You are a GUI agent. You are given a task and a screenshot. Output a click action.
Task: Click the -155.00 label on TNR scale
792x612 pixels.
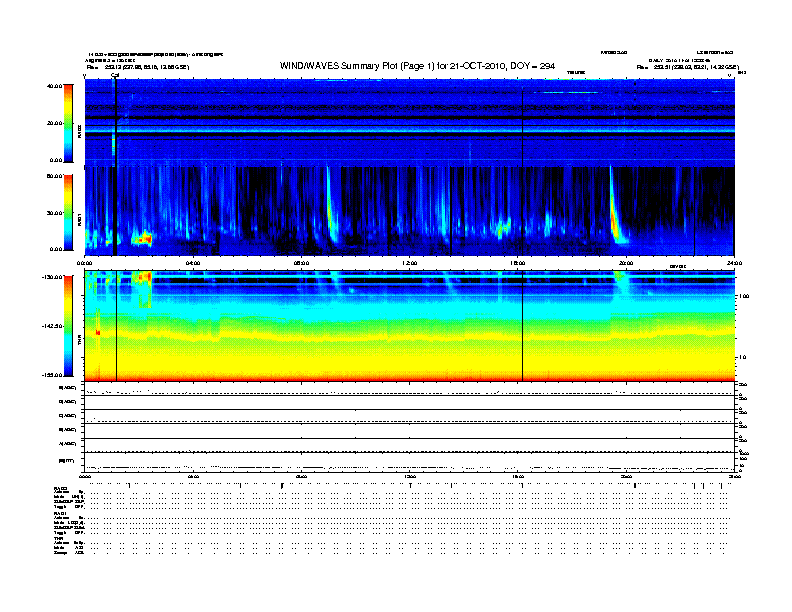[x=53, y=375]
